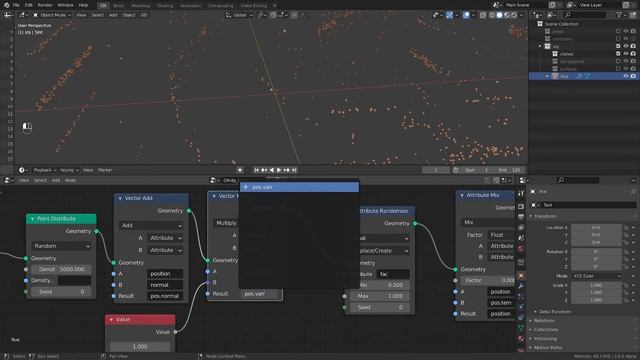Disable render for Text object camera icon
Viewport: 640px width, 360px height.
point(633,76)
